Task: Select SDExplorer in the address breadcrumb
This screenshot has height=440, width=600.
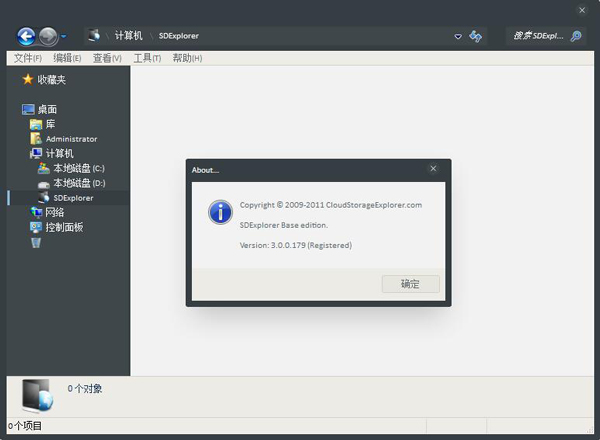Action: 179,36
